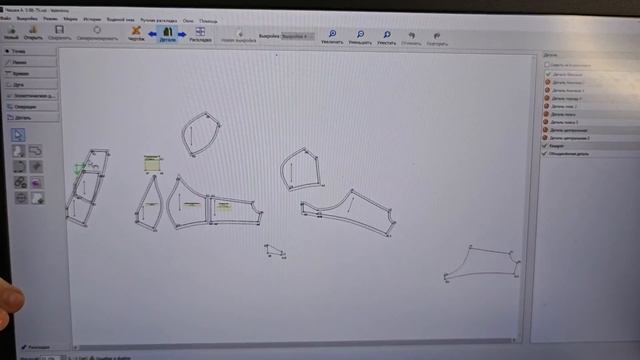Screen dimensions: 640x360
Task: Select the gray silhouette detail tool icon
Action: pos(18,151)
